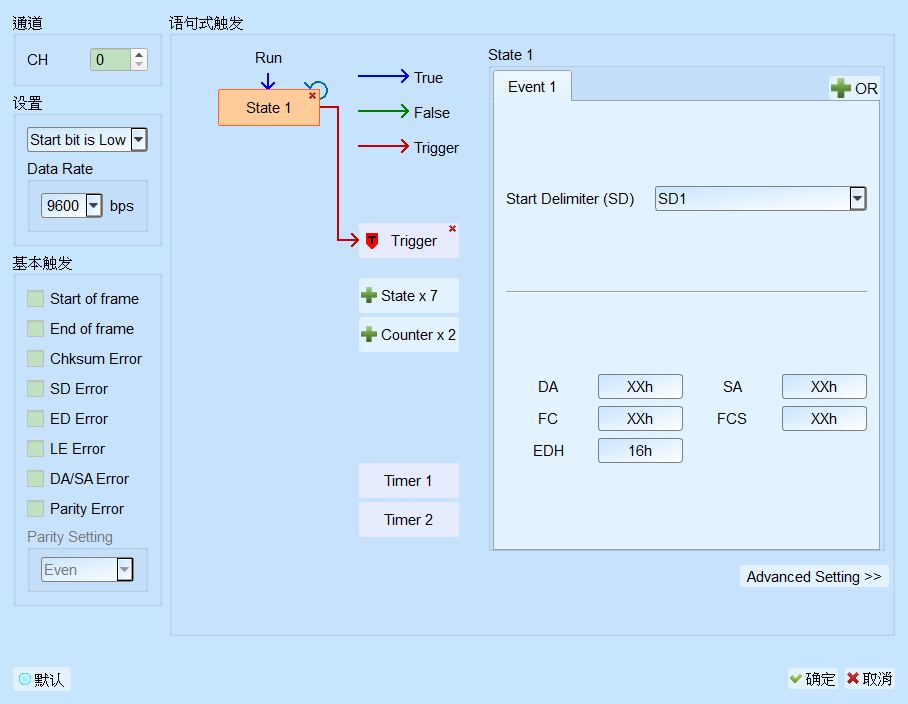The width and height of the screenshot is (908, 704).
Task: Click the State x 7 label
Action: pos(409,296)
